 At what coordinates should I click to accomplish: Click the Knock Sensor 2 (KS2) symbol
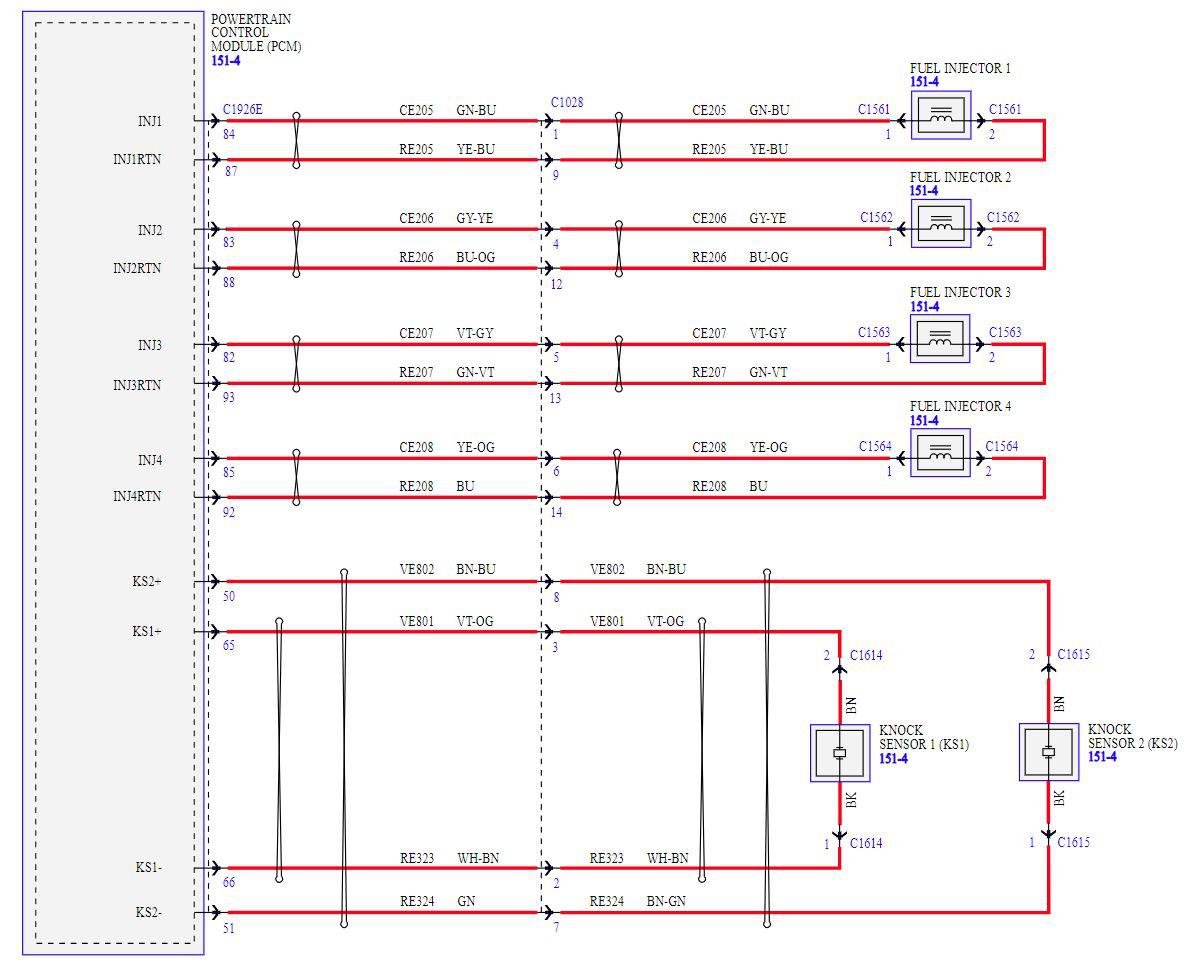click(1049, 752)
